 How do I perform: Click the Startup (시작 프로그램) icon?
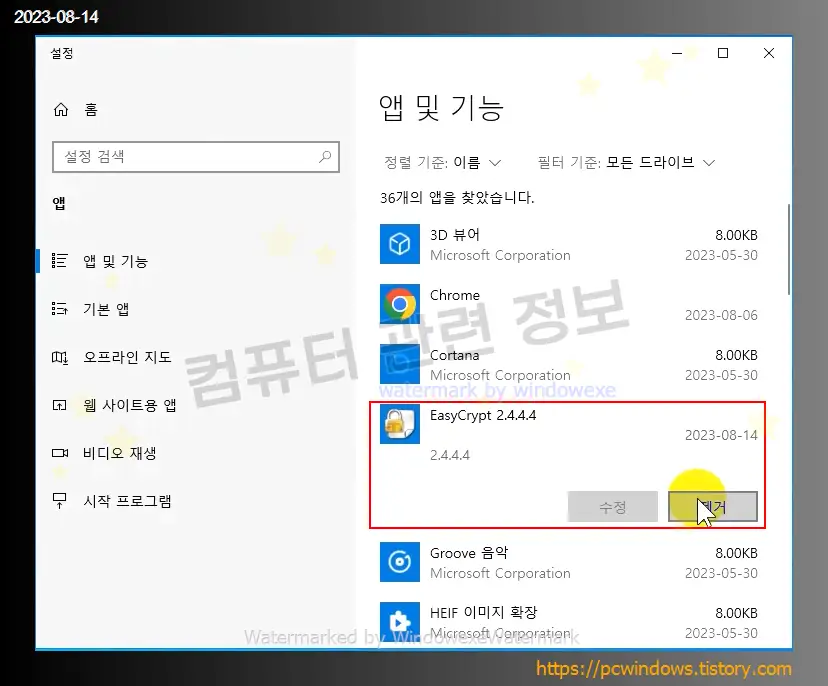[59, 501]
